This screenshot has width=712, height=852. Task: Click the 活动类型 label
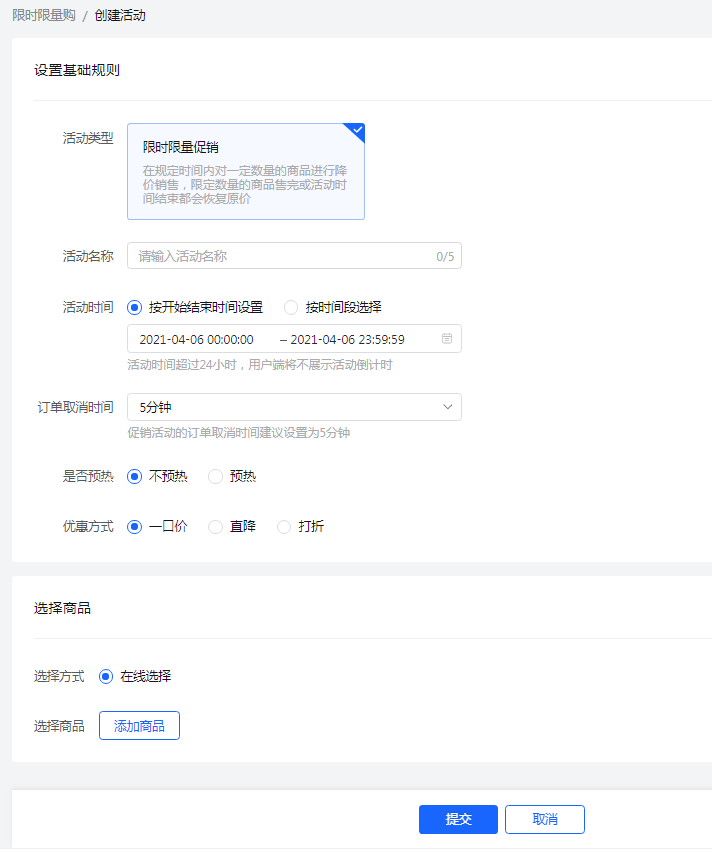[x=88, y=139]
